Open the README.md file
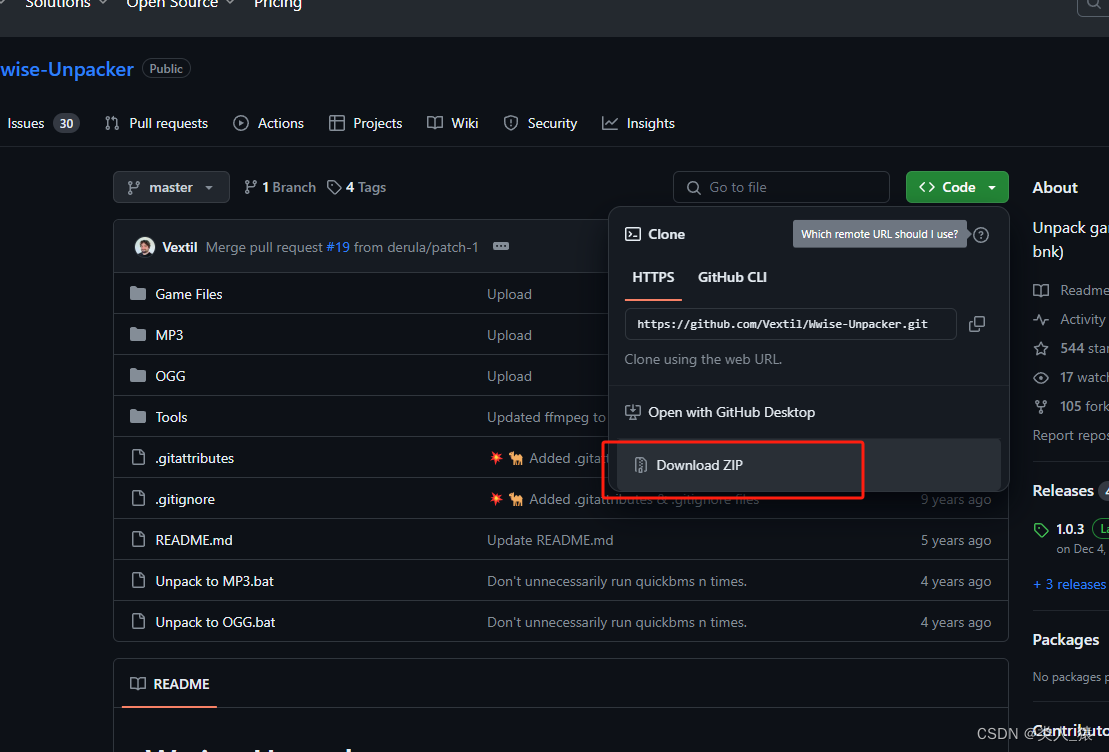 (x=194, y=540)
